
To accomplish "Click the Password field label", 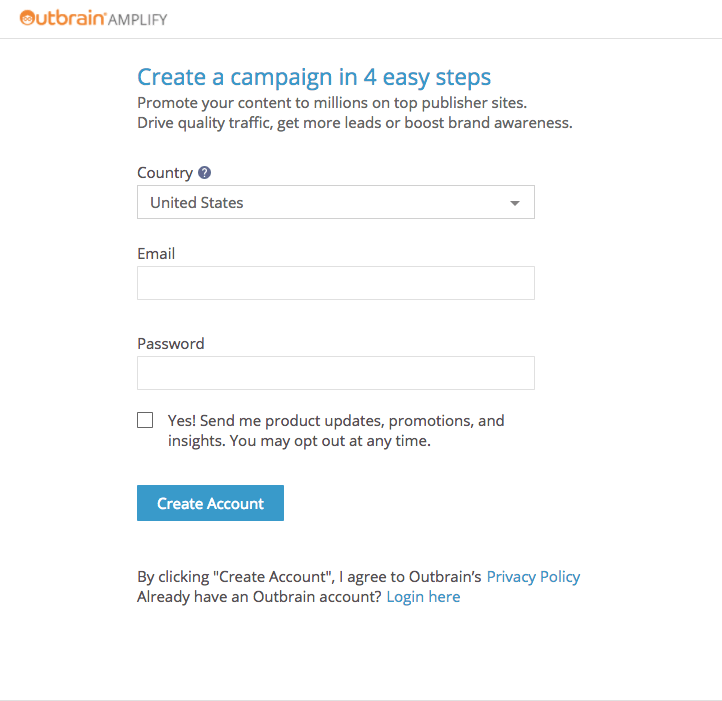I will [170, 344].
